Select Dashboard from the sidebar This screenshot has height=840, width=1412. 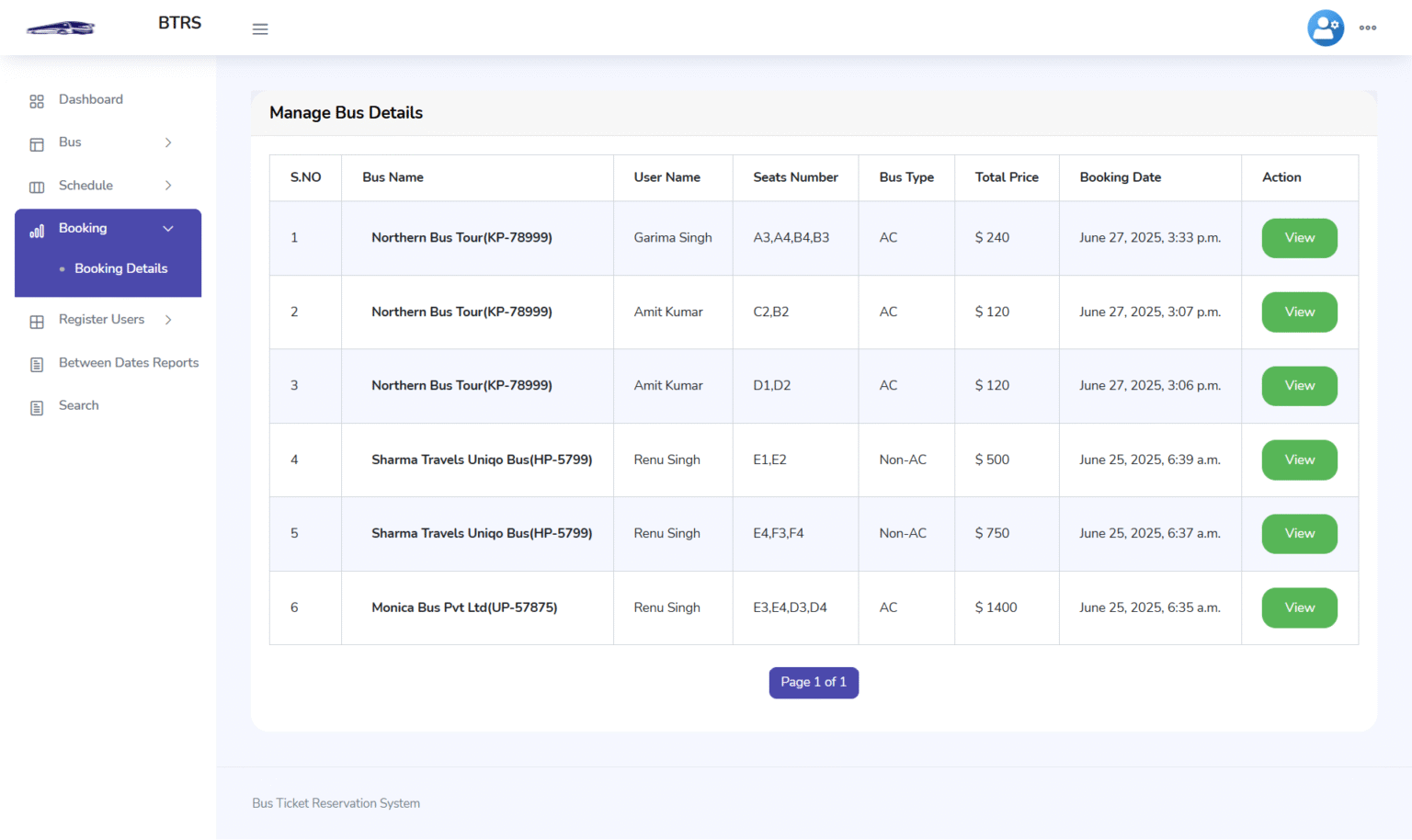tap(90, 99)
